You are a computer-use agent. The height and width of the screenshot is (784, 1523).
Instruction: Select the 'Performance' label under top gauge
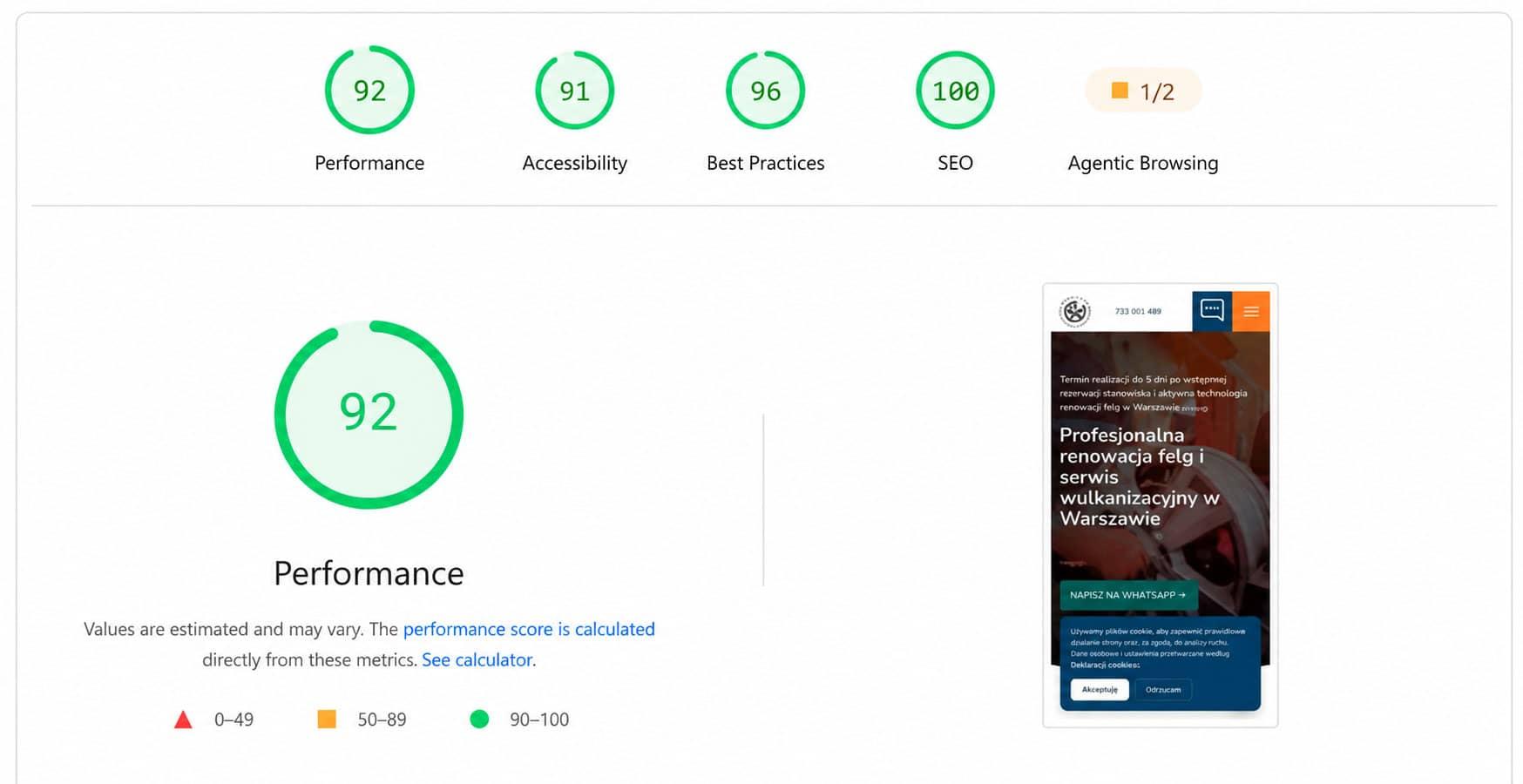[369, 163]
